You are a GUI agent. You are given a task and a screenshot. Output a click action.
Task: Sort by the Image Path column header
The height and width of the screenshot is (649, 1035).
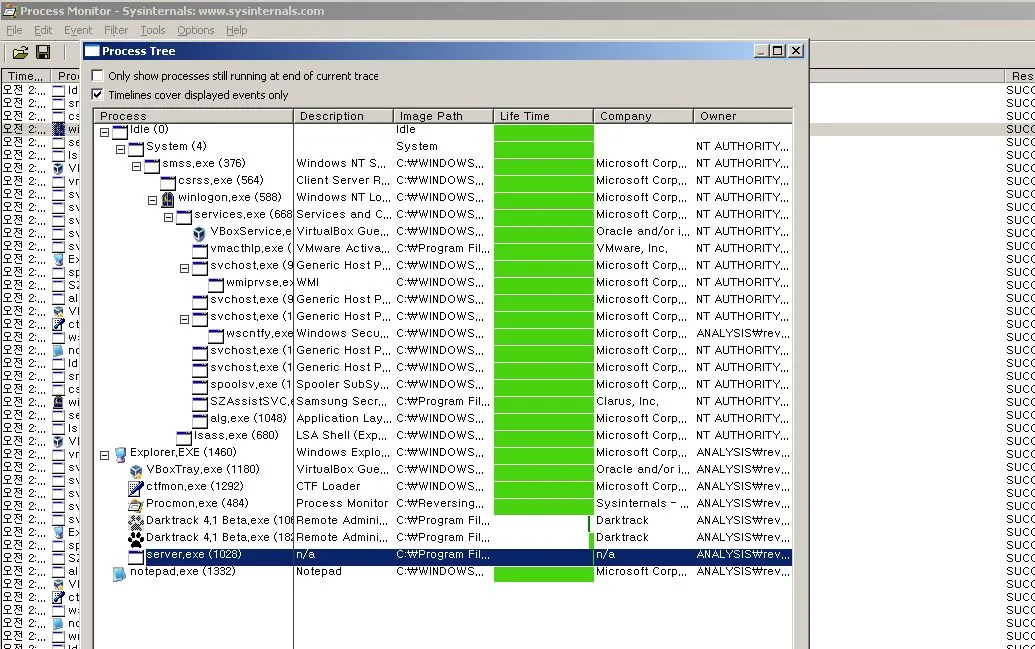click(x=443, y=116)
